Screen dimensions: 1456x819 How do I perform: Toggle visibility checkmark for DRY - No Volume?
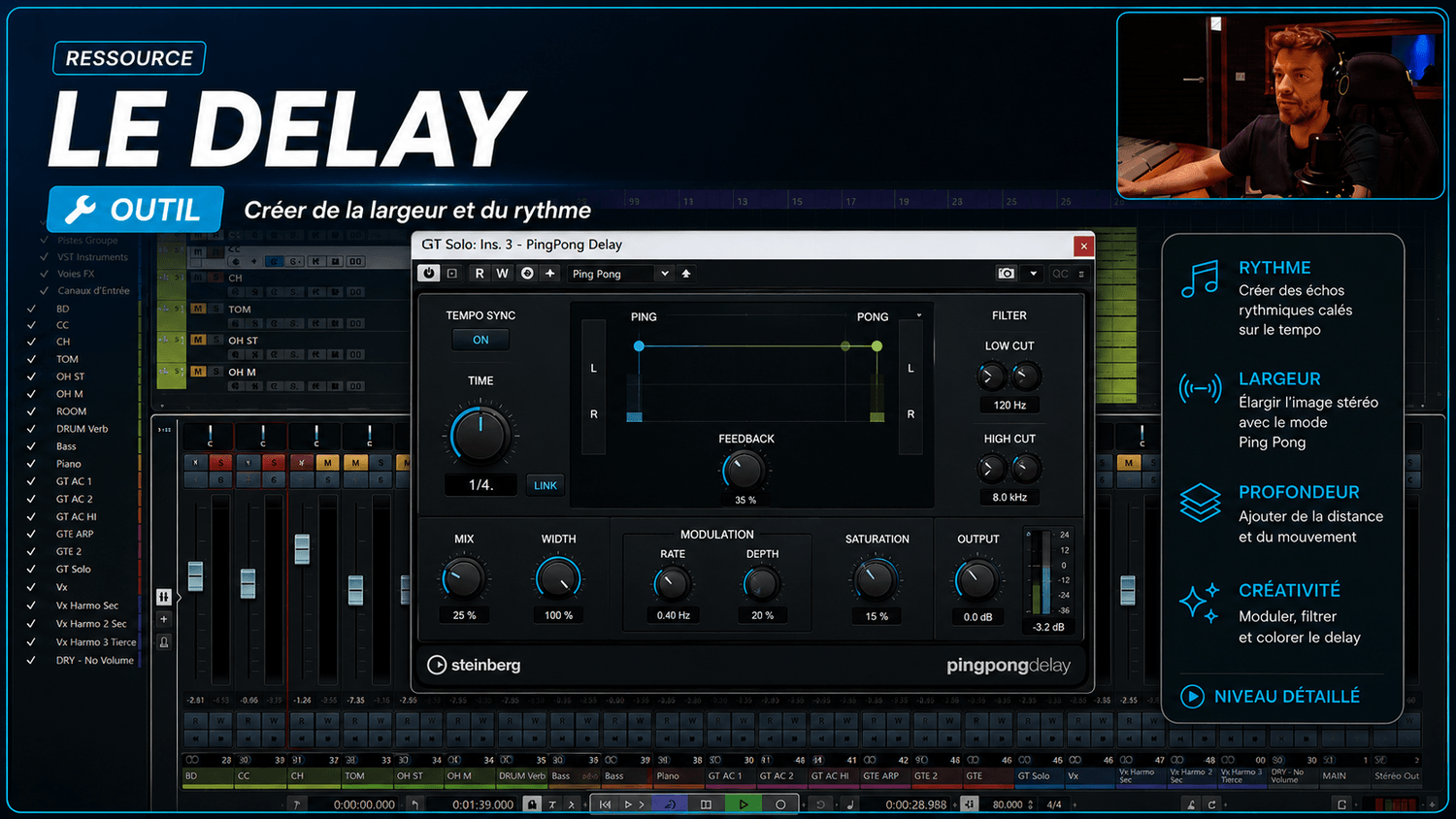(x=31, y=661)
